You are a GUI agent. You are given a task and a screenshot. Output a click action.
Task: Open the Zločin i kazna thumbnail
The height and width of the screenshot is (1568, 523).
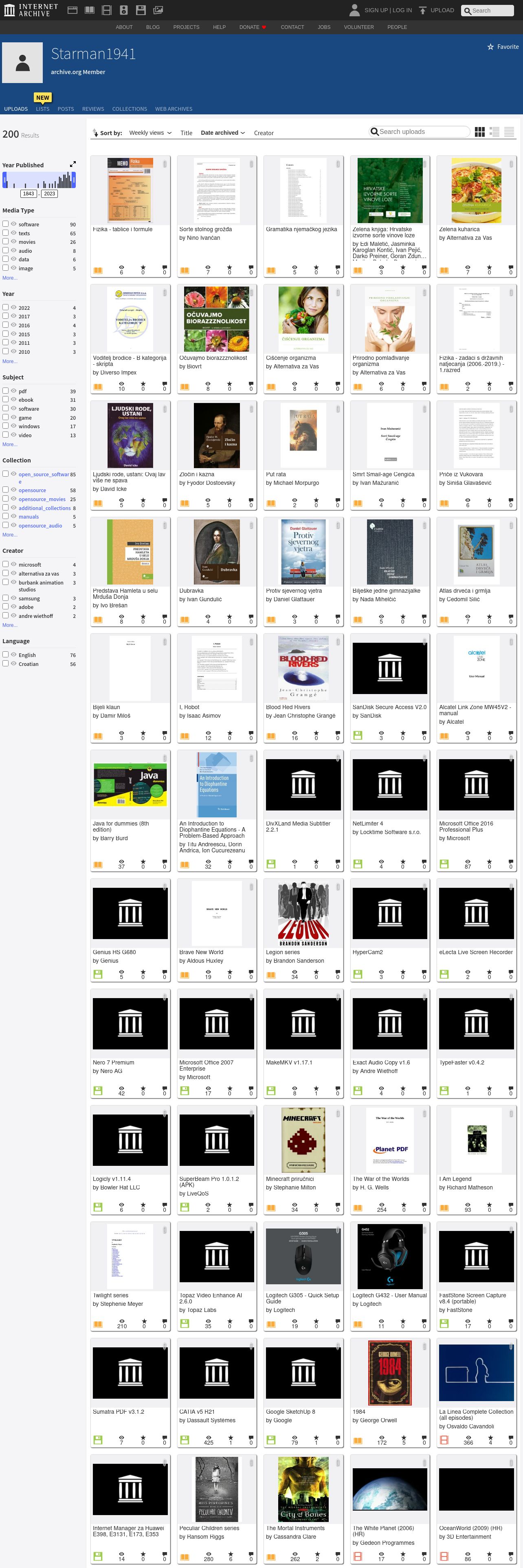217,435
